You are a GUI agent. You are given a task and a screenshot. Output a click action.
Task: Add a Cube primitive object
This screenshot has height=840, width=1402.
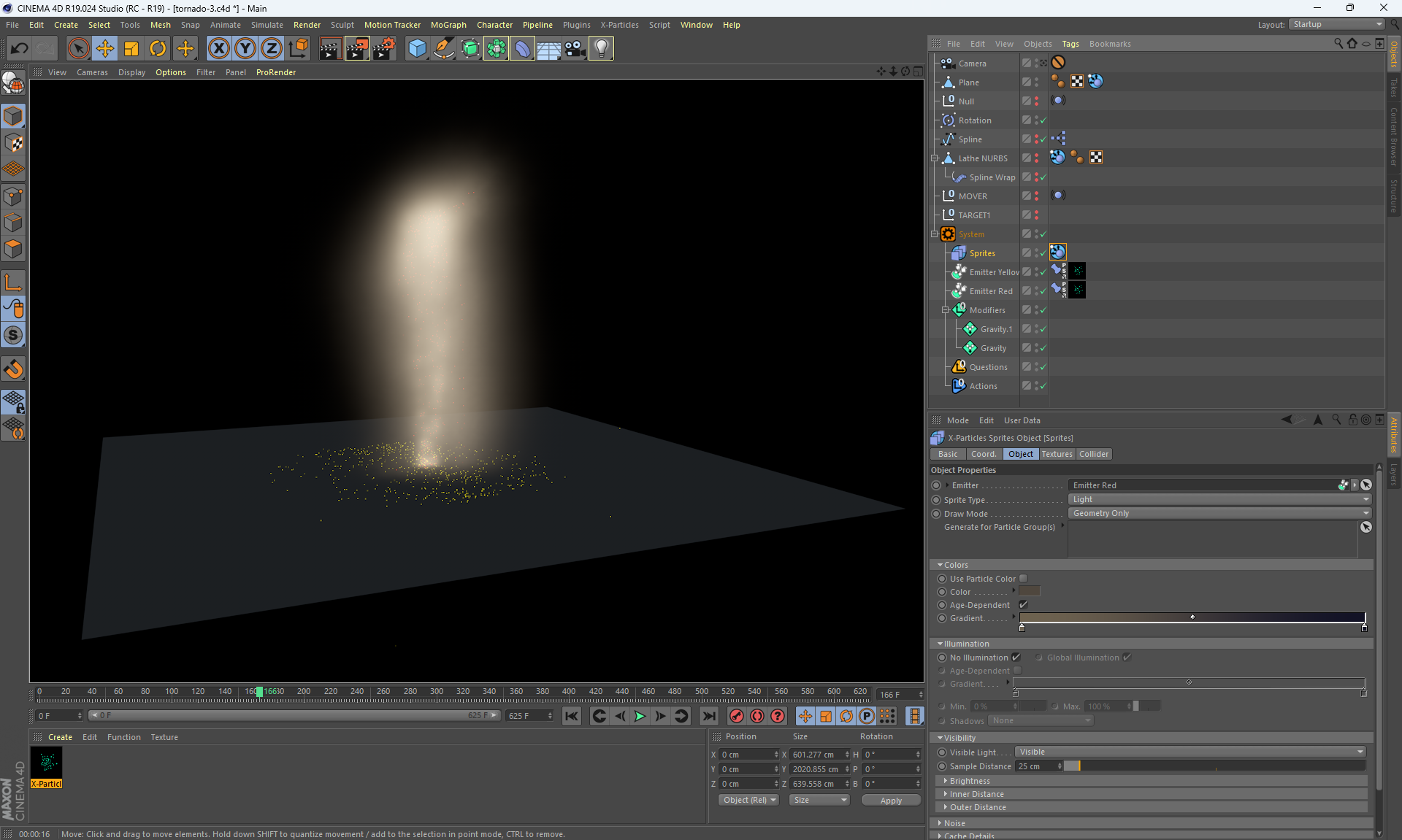417,49
